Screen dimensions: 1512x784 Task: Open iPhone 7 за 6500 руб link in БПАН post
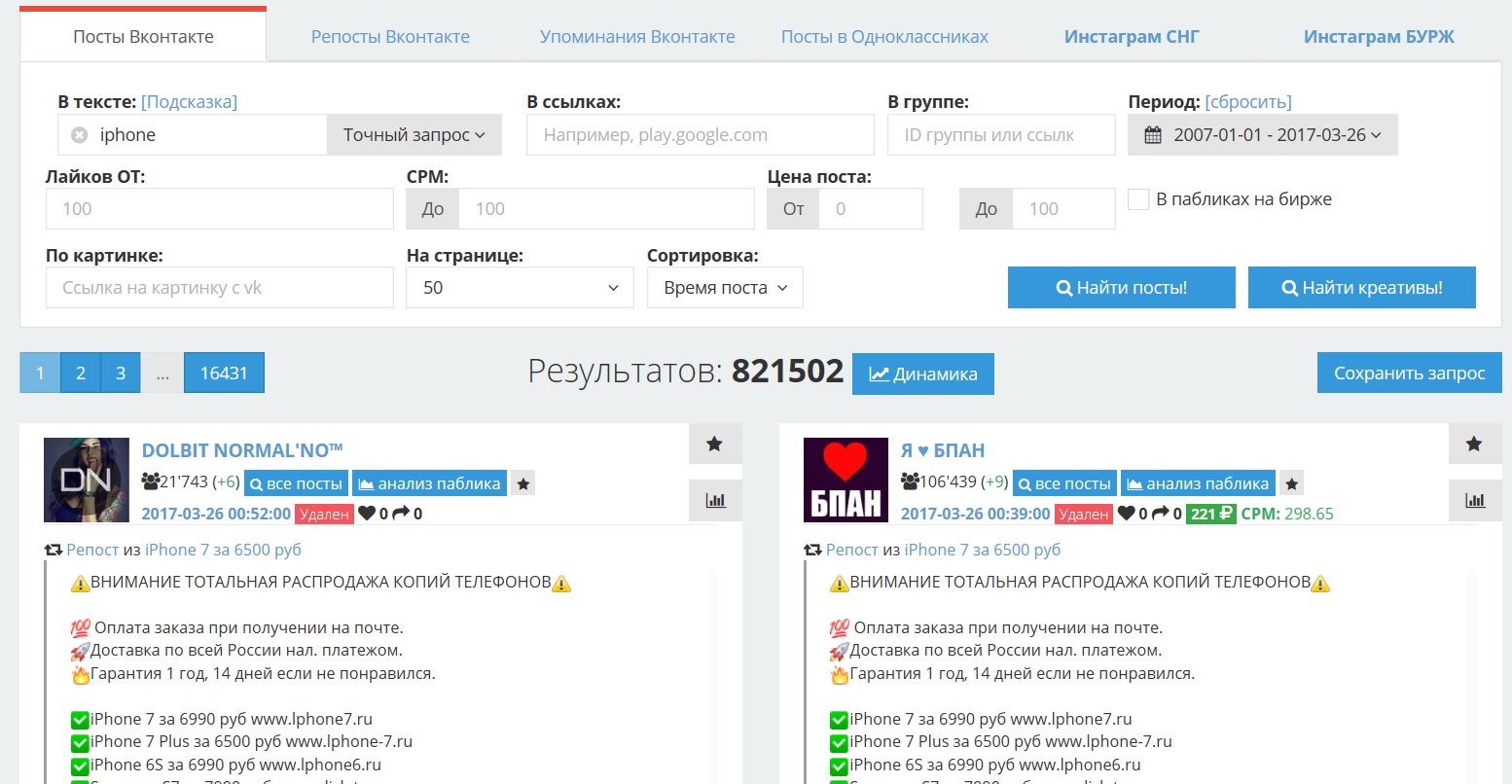tap(983, 550)
